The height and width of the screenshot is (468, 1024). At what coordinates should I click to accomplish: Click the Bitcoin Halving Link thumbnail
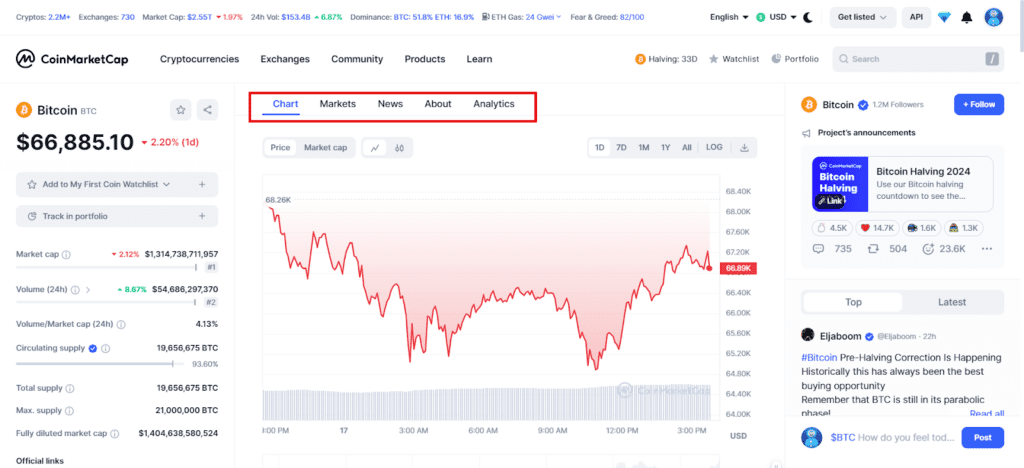click(x=840, y=184)
